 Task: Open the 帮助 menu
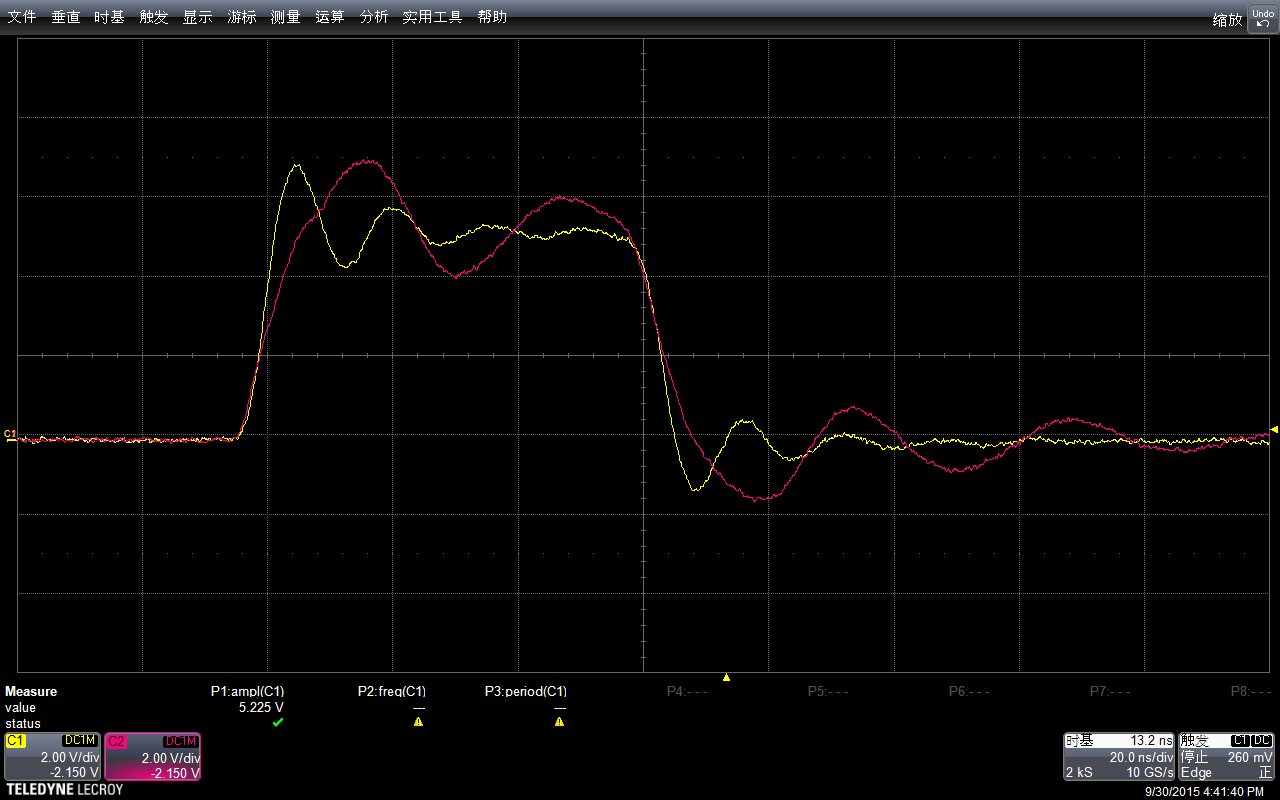(492, 17)
